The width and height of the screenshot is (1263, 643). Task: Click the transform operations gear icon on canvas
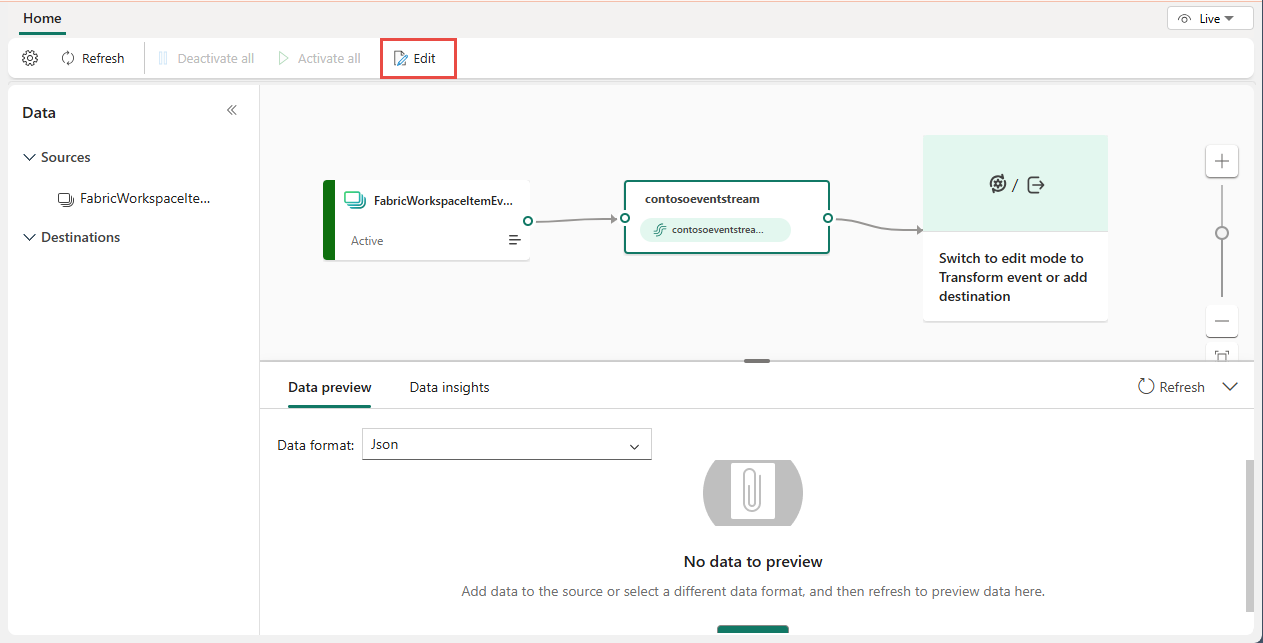click(997, 184)
